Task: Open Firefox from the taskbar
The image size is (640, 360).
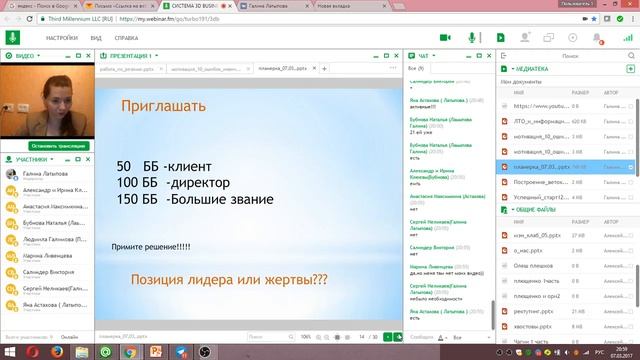Action: click(57, 351)
